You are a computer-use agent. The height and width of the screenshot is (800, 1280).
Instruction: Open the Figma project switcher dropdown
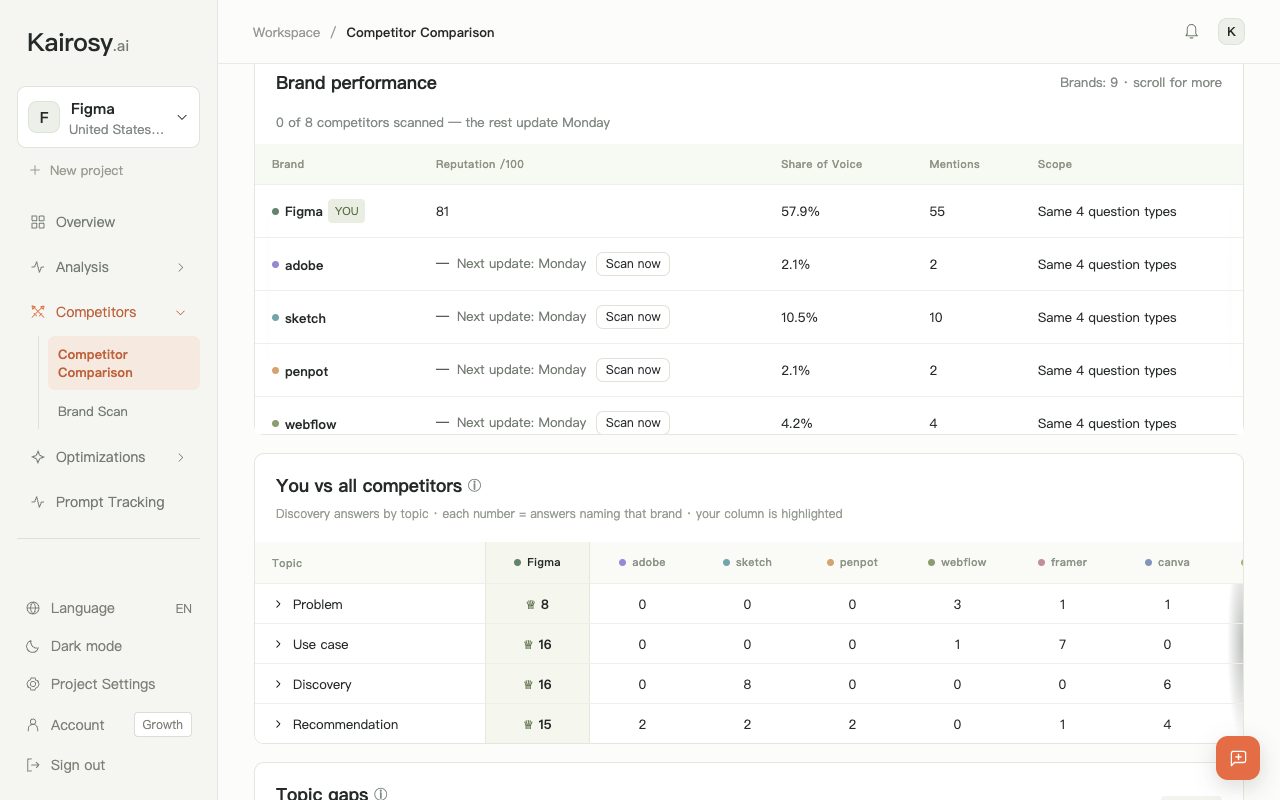coord(108,117)
